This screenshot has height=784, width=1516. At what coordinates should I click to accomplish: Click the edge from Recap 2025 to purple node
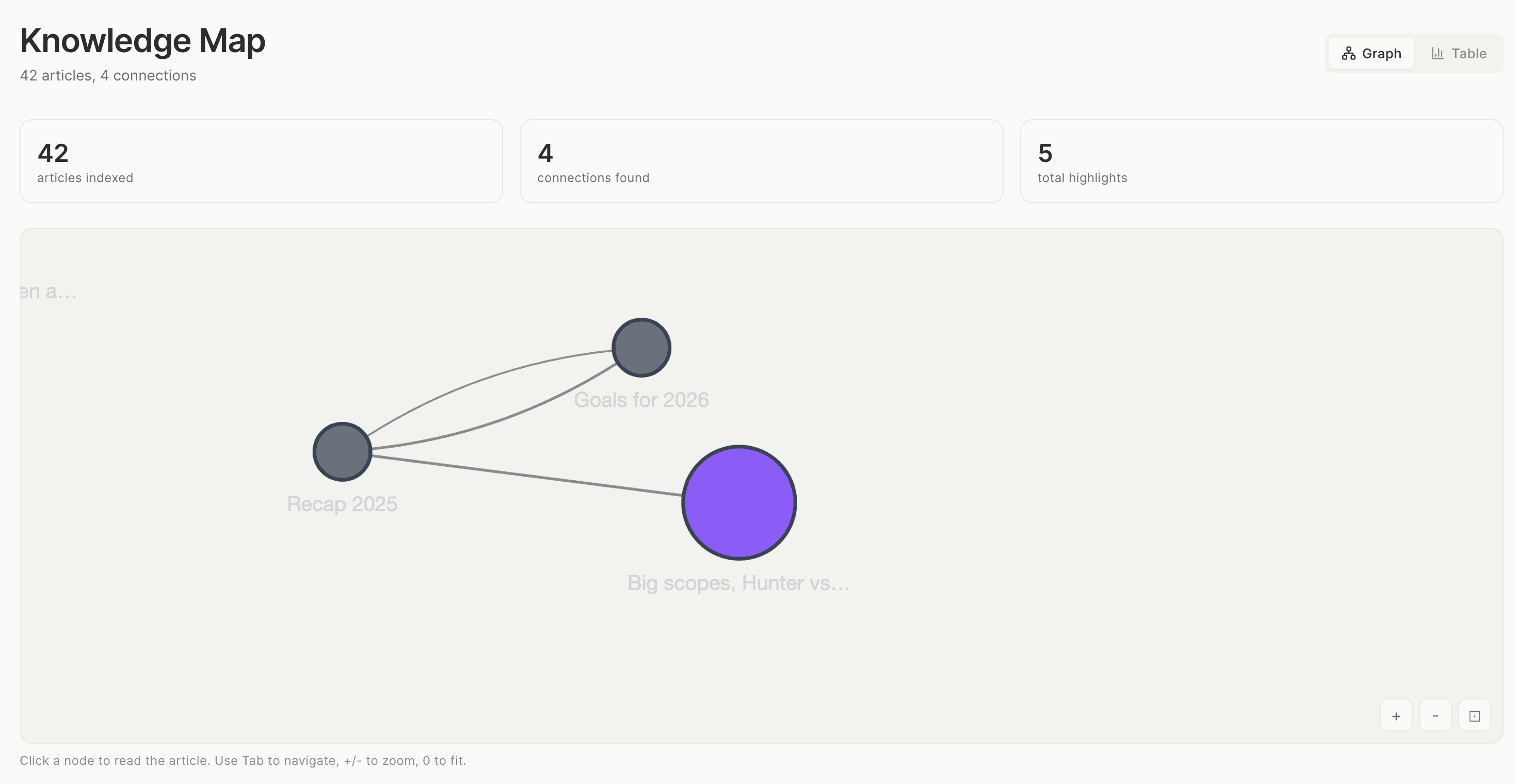click(x=527, y=475)
